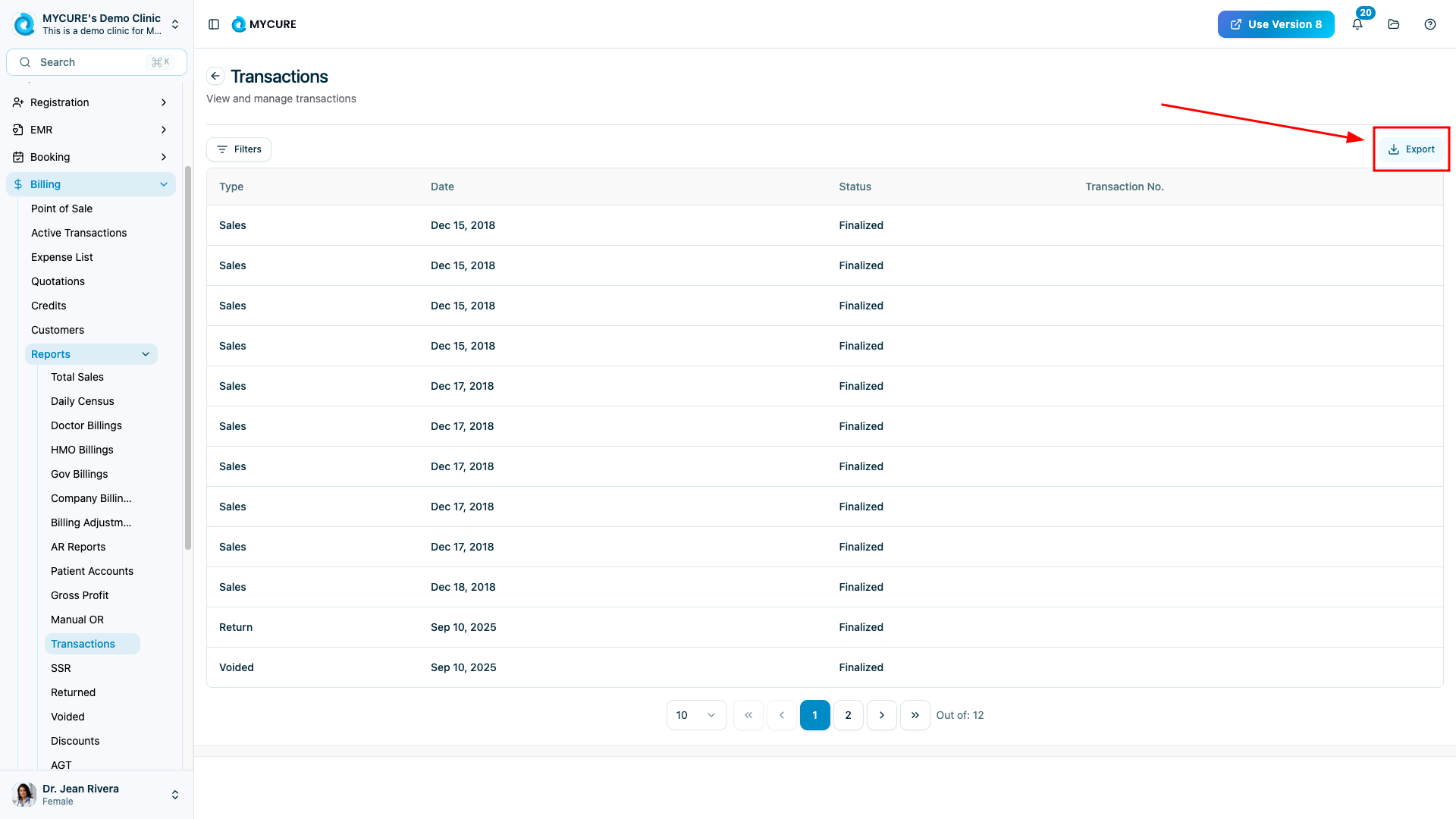Viewport: 1456px width, 819px height.
Task: Open the Total Sales report
Action: click(77, 377)
